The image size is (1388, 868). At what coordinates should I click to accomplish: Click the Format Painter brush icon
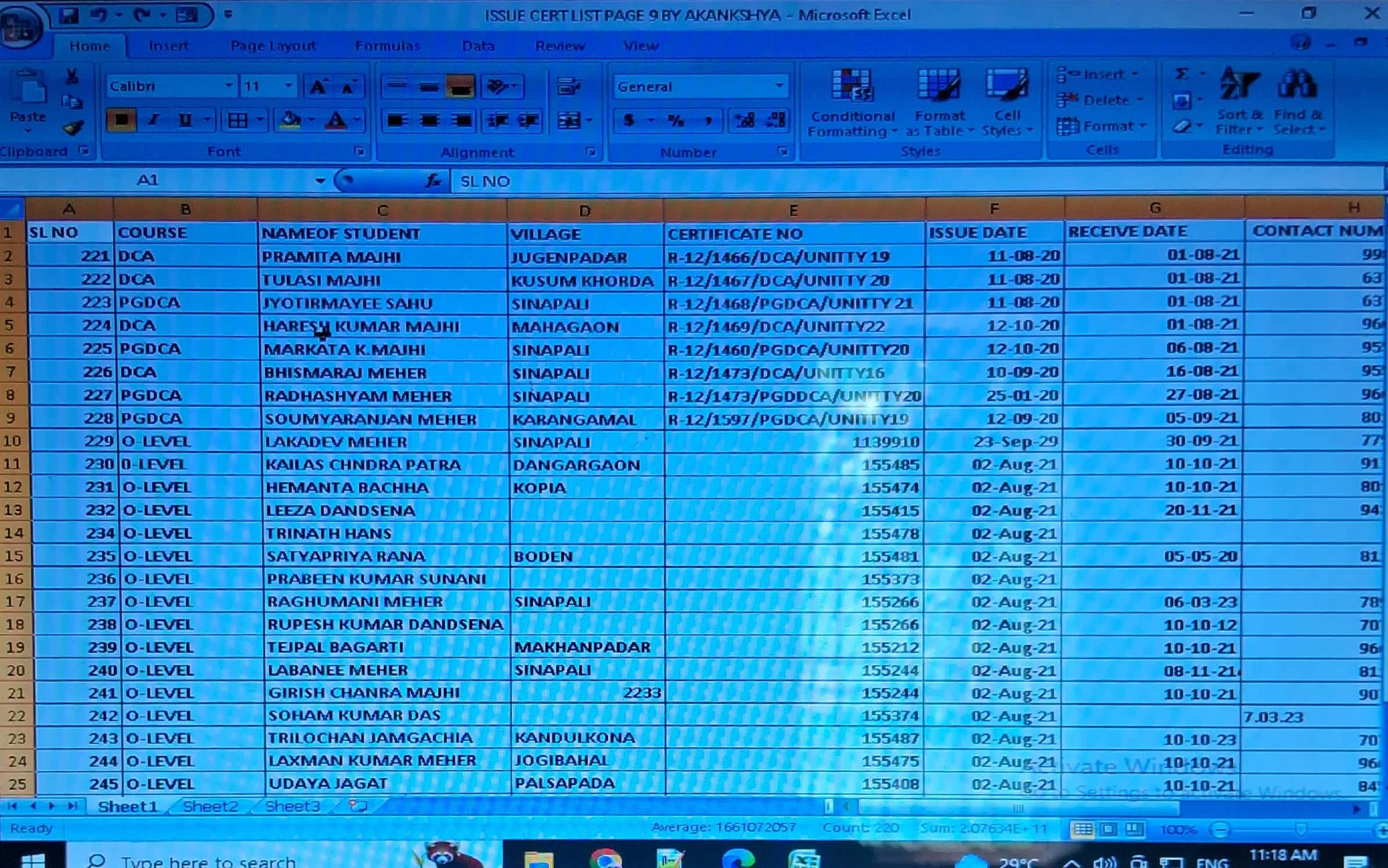pyautogui.click(x=74, y=127)
